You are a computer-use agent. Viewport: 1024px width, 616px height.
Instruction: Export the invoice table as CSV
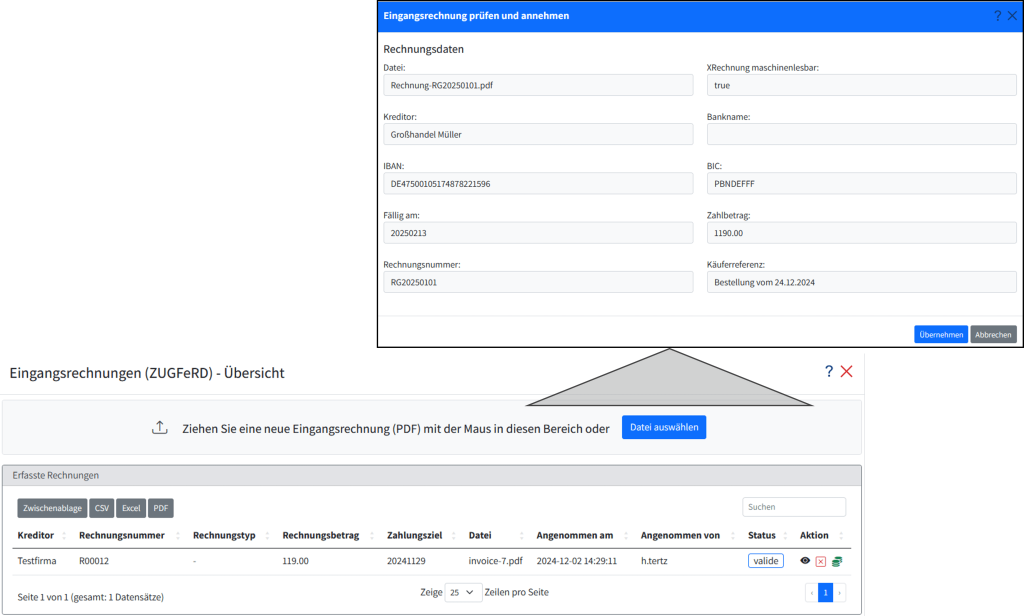[x=101, y=508]
